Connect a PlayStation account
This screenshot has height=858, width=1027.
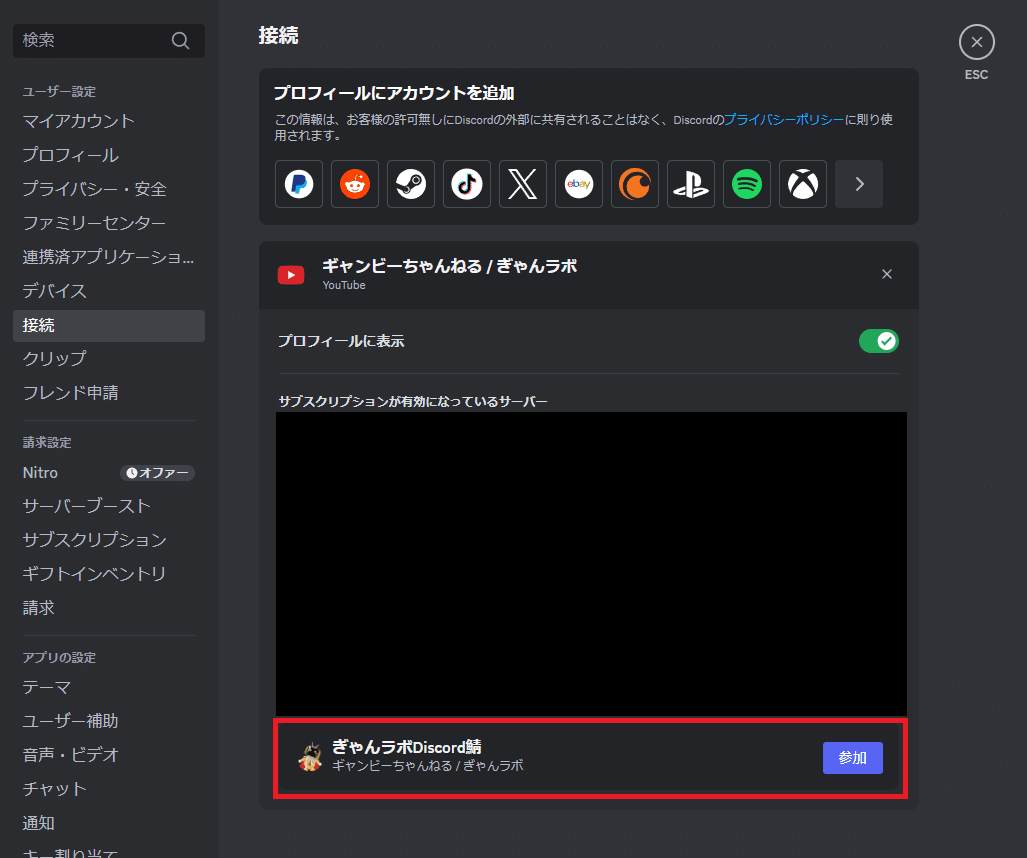[691, 184]
